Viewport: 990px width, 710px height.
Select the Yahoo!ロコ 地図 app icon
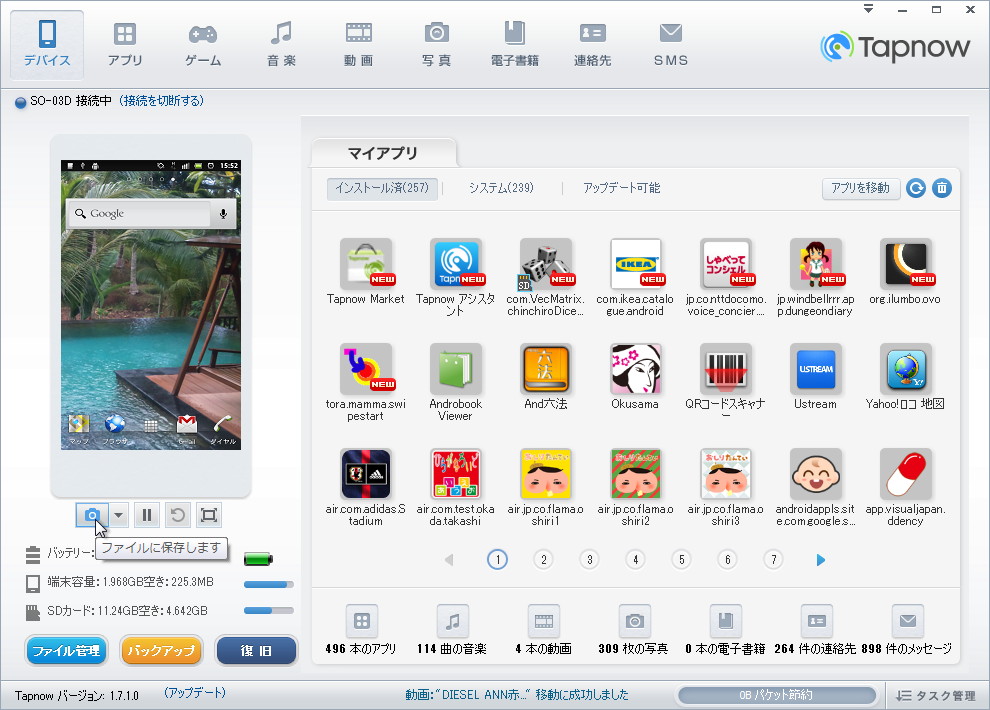point(905,369)
